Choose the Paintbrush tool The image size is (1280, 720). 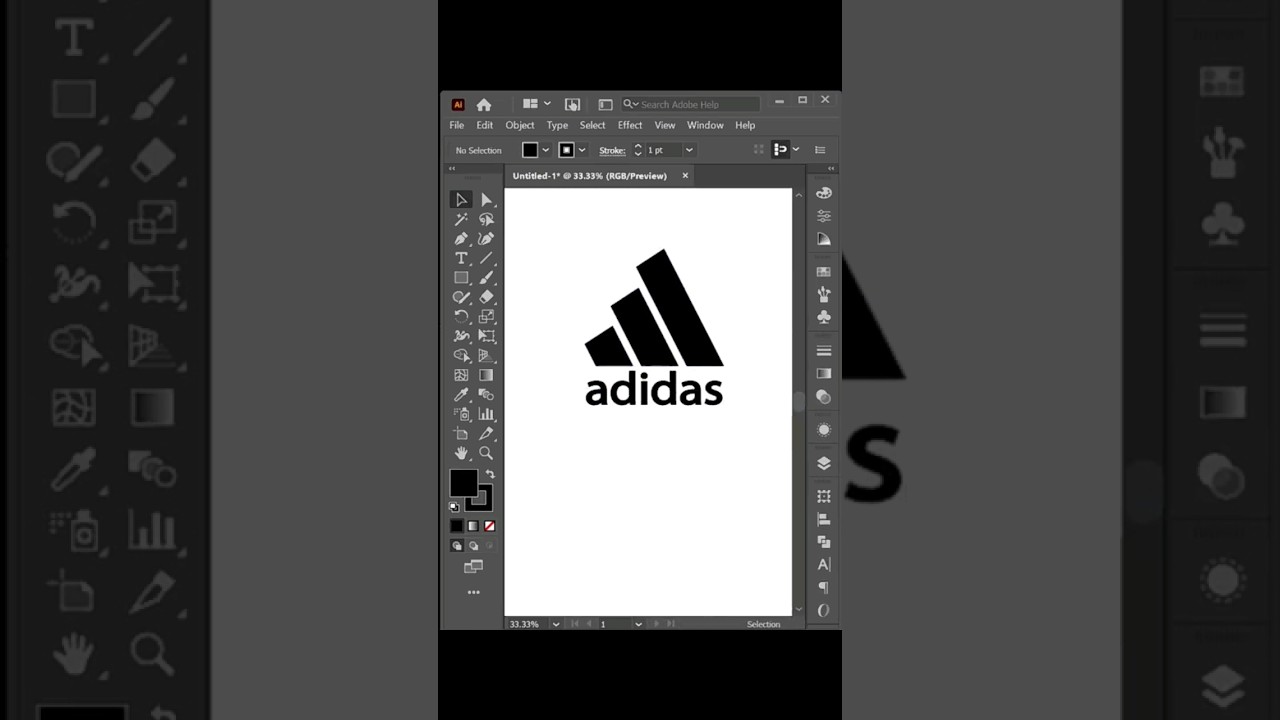click(x=486, y=278)
